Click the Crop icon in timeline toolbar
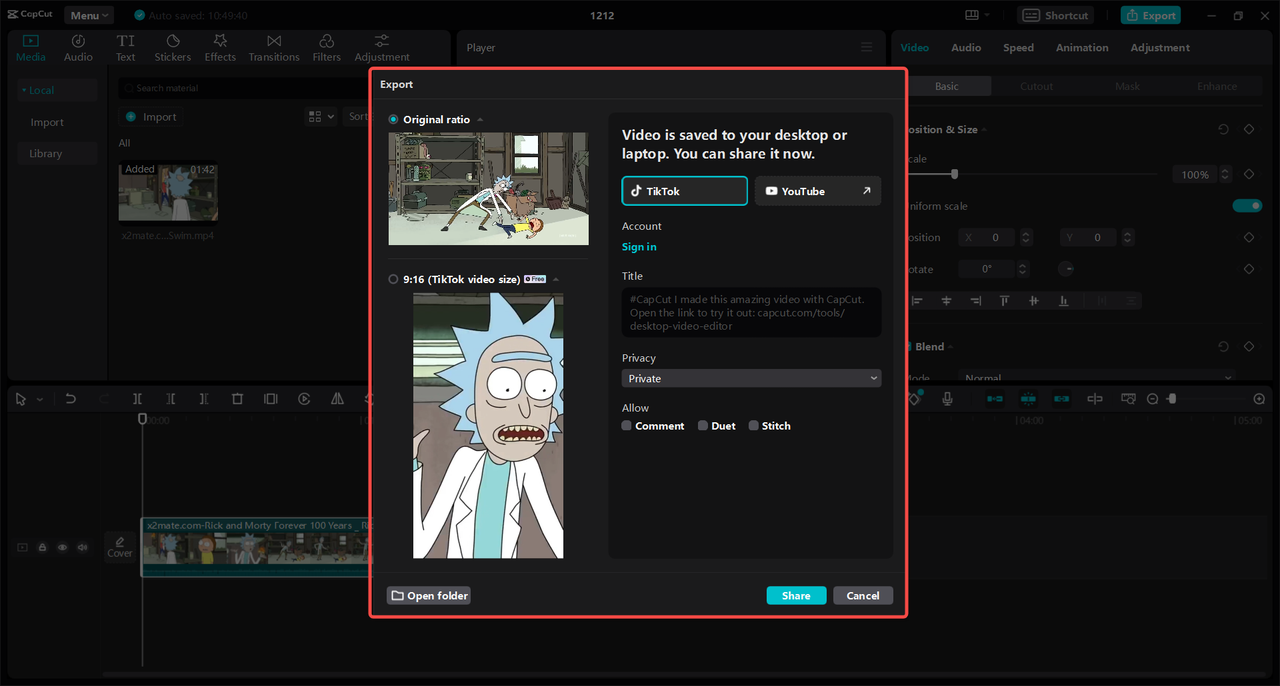Image resolution: width=1280 pixels, height=686 pixels. coord(270,399)
